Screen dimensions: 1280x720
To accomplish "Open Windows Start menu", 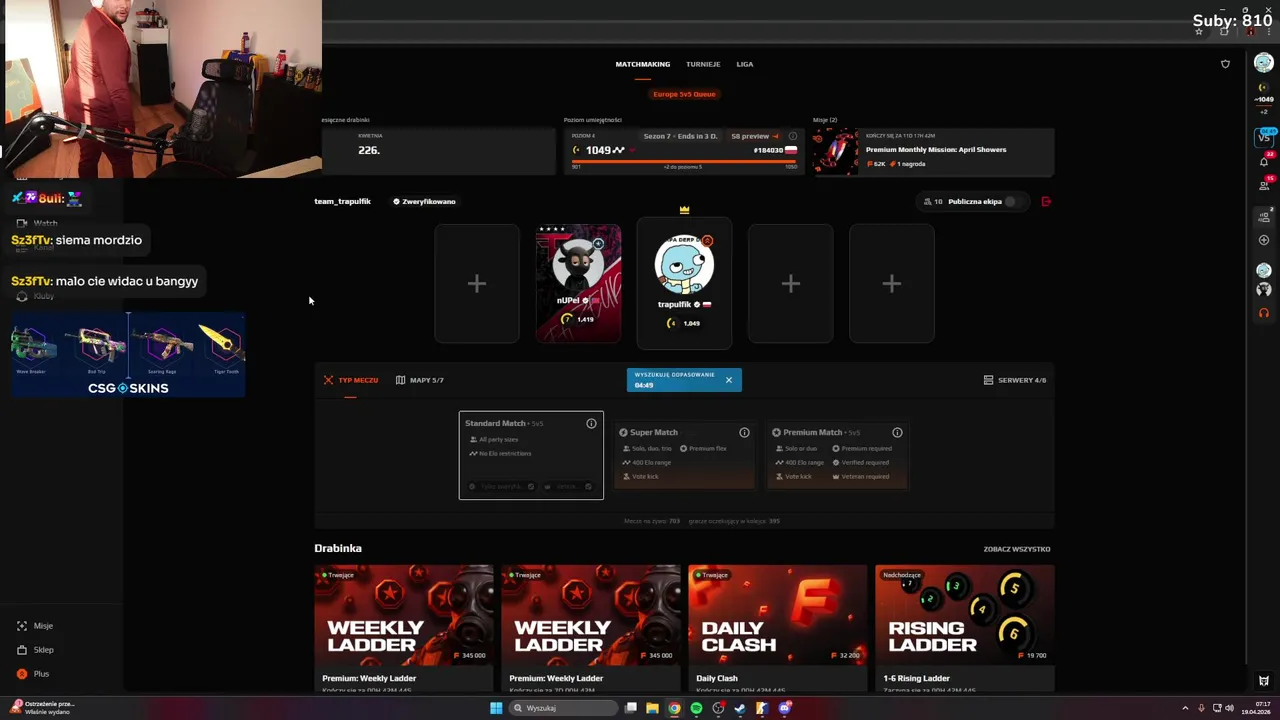I will [x=496, y=708].
